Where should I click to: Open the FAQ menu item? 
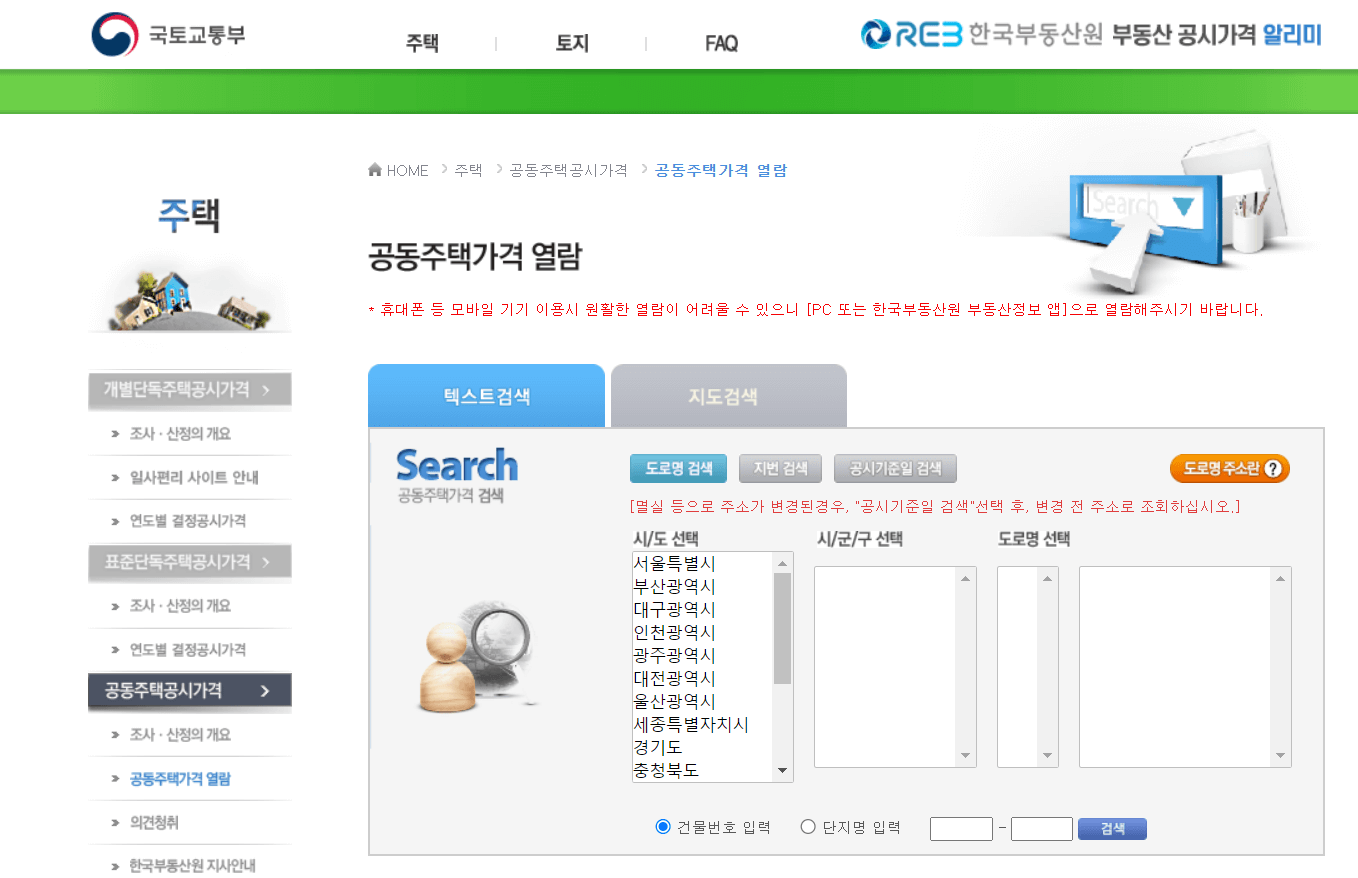click(721, 44)
